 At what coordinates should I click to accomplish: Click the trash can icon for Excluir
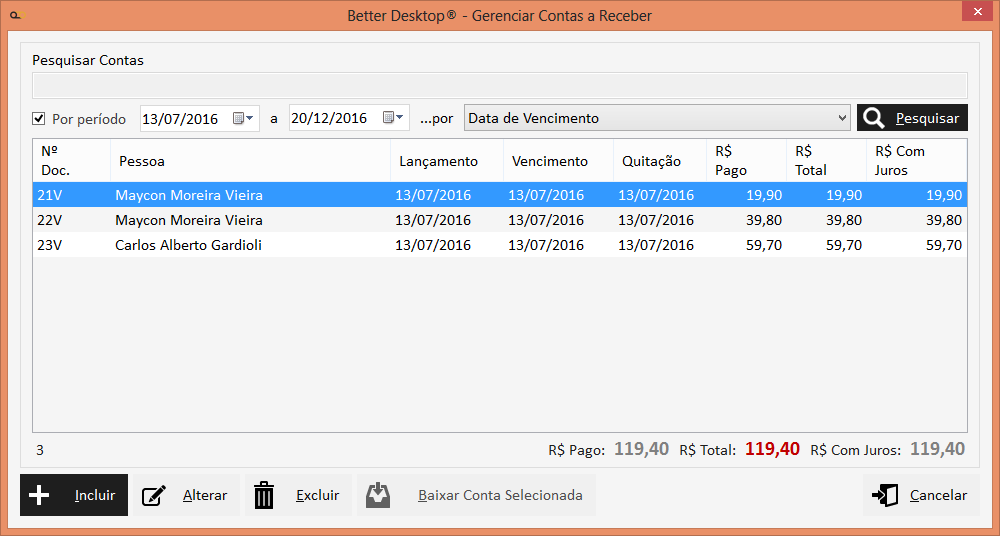pyautogui.click(x=264, y=495)
